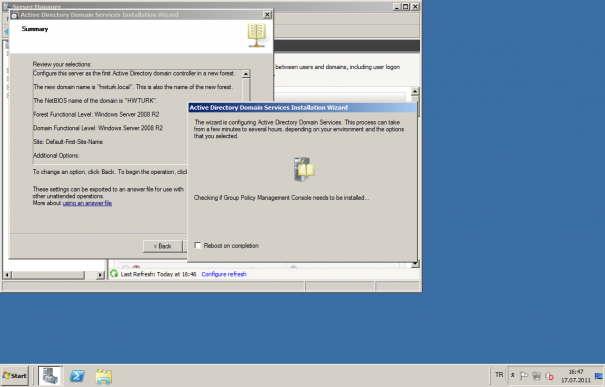The height and width of the screenshot is (387, 605).
Task: Click the progress dialog title bar
Action: [x=302, y=108]
